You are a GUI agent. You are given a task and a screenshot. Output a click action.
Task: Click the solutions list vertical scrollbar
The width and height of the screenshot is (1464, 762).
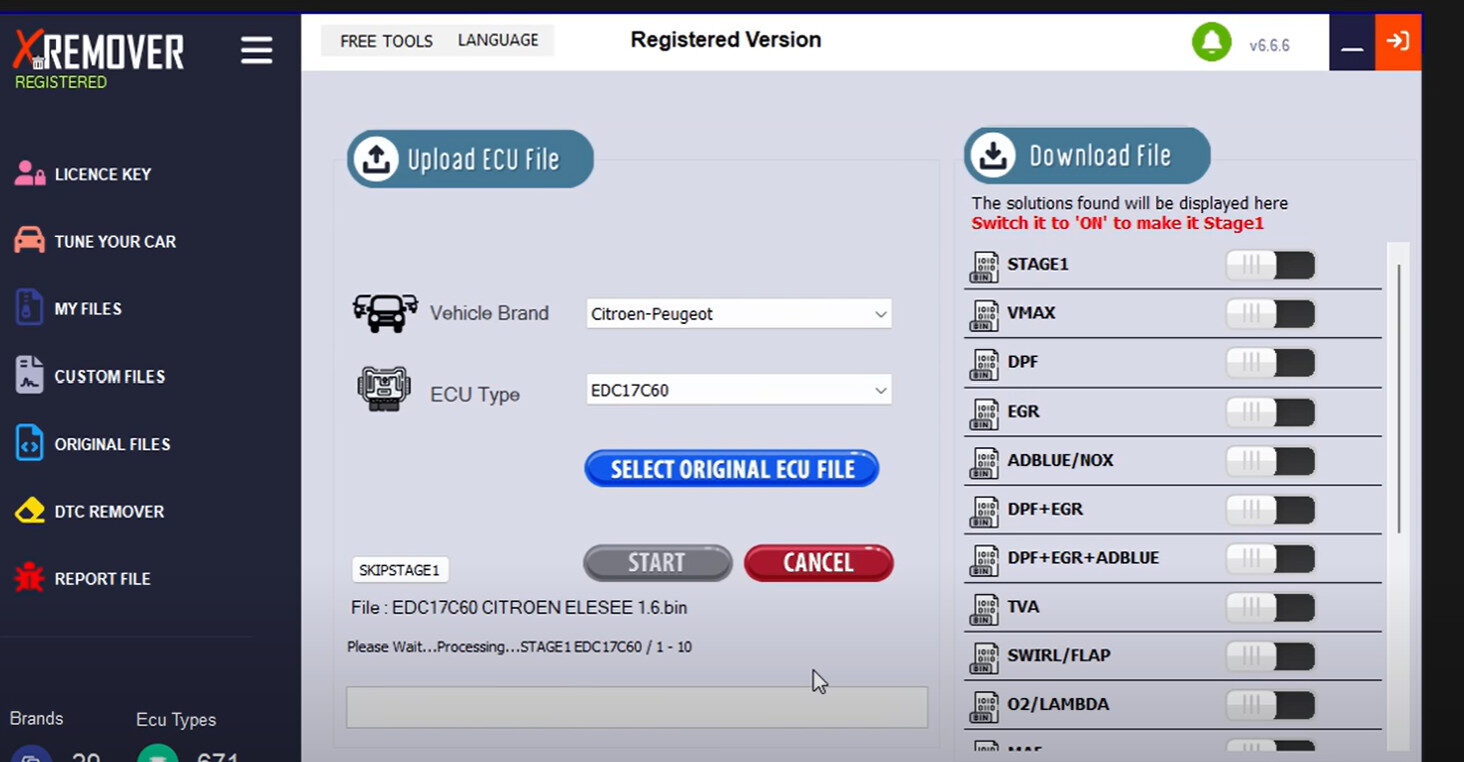click(x=1399, y=398)
